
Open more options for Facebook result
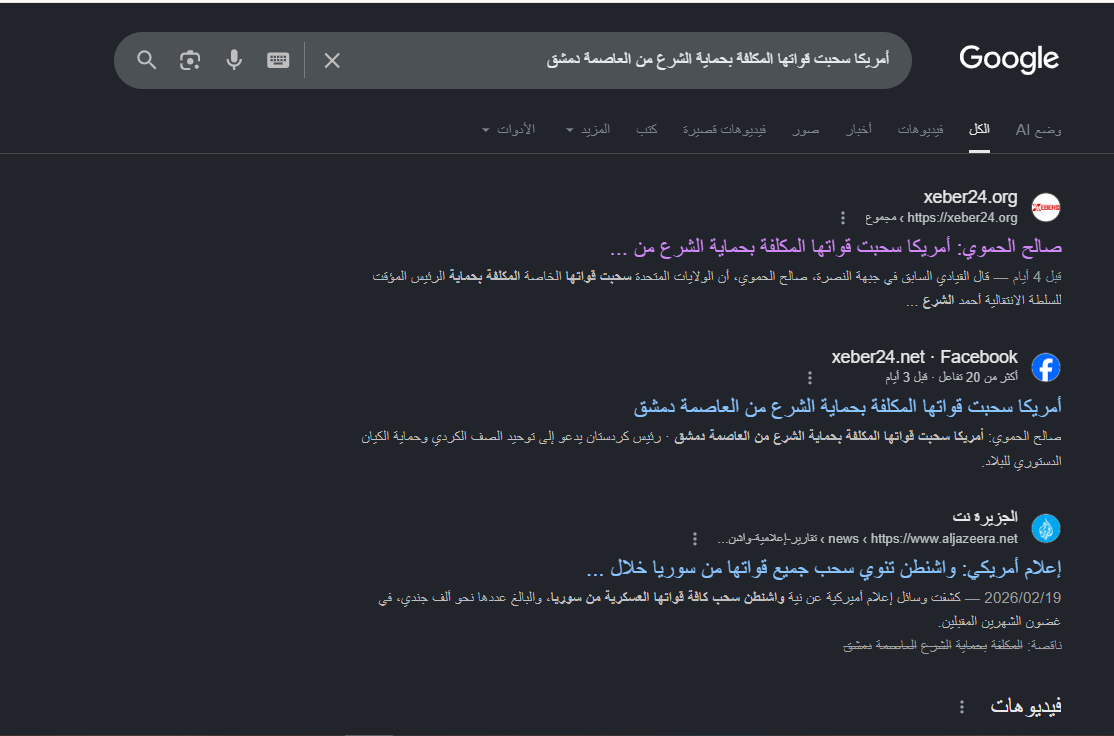click(809, 377)
